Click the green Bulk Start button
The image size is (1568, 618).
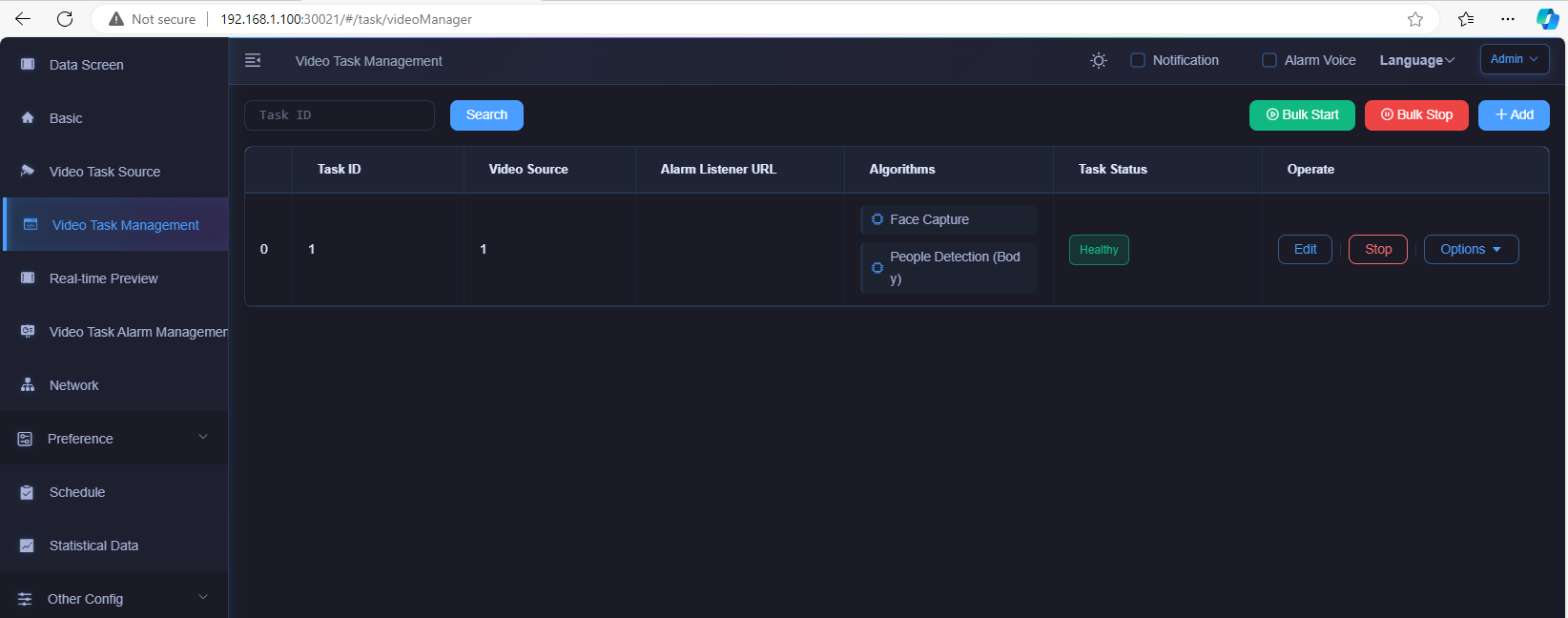point(1302,115)
